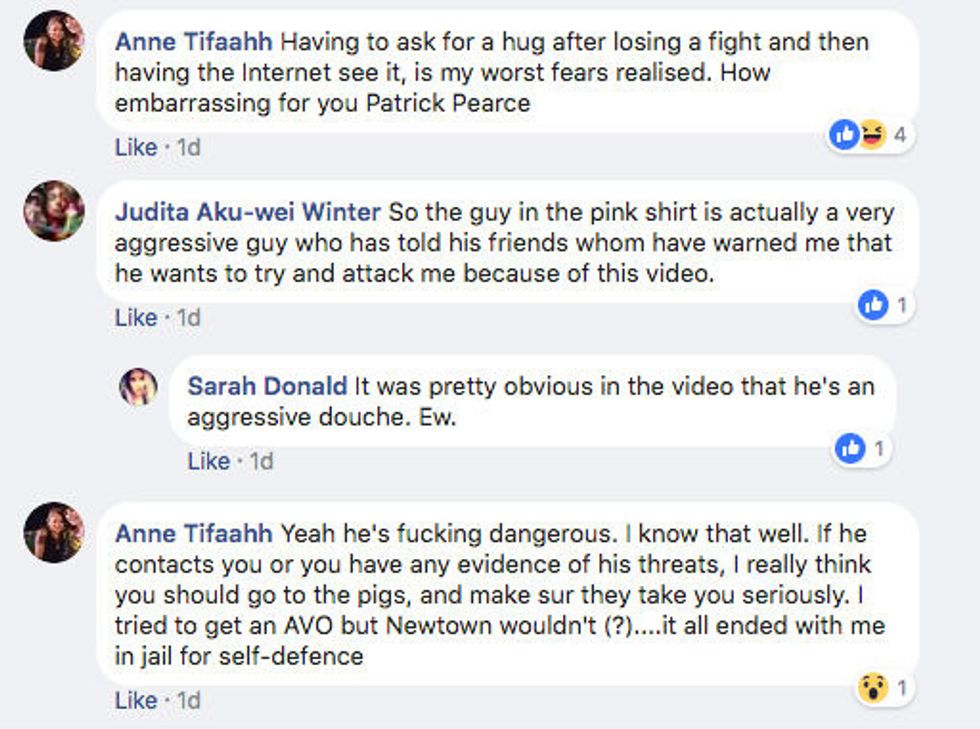Like Anne Tifaahh's last comment about AVO
980x729 pixels.
pos(136,700)
